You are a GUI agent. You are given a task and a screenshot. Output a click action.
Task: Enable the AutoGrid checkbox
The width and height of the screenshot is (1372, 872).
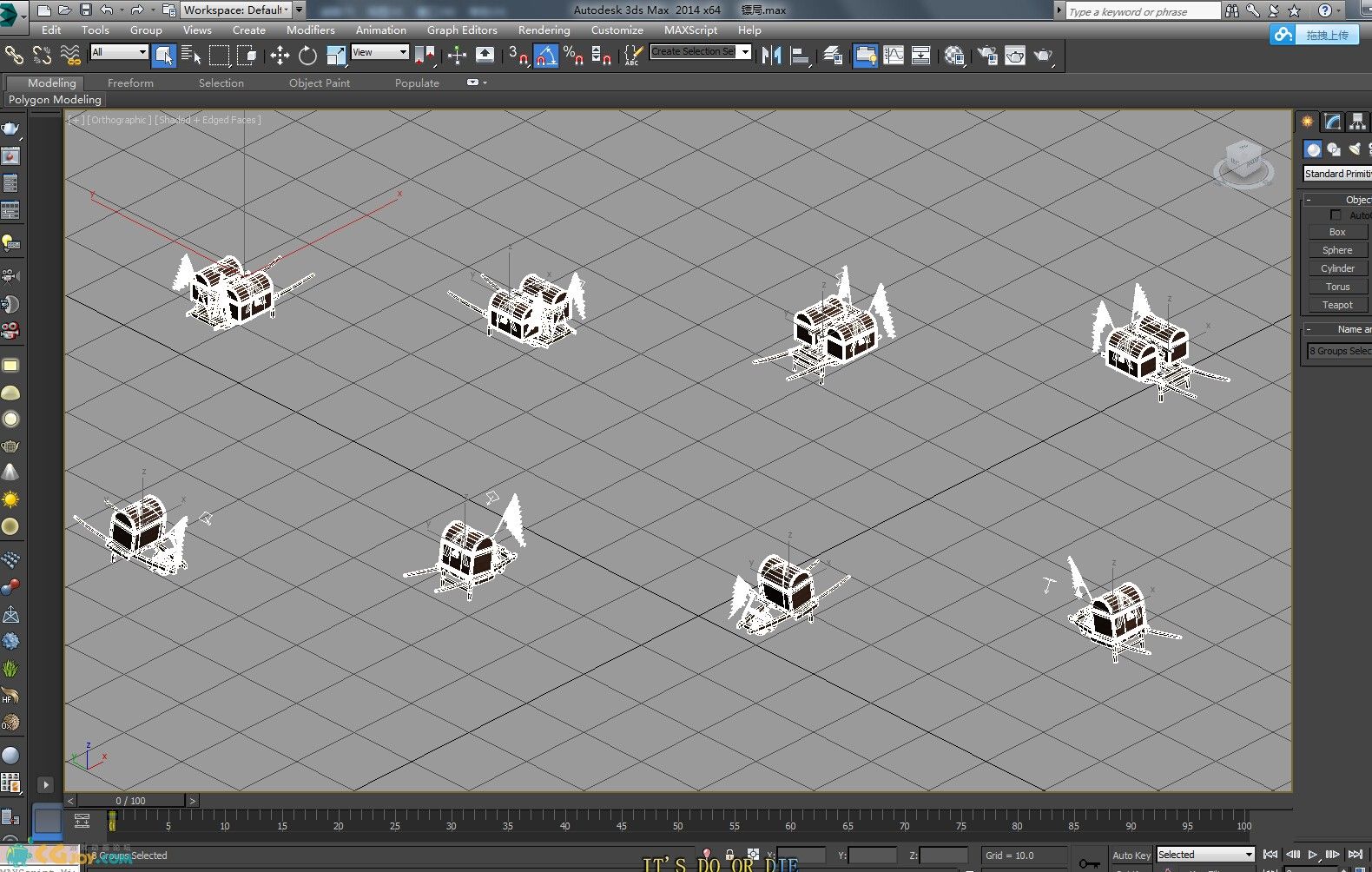click(x=1336, y=215)
